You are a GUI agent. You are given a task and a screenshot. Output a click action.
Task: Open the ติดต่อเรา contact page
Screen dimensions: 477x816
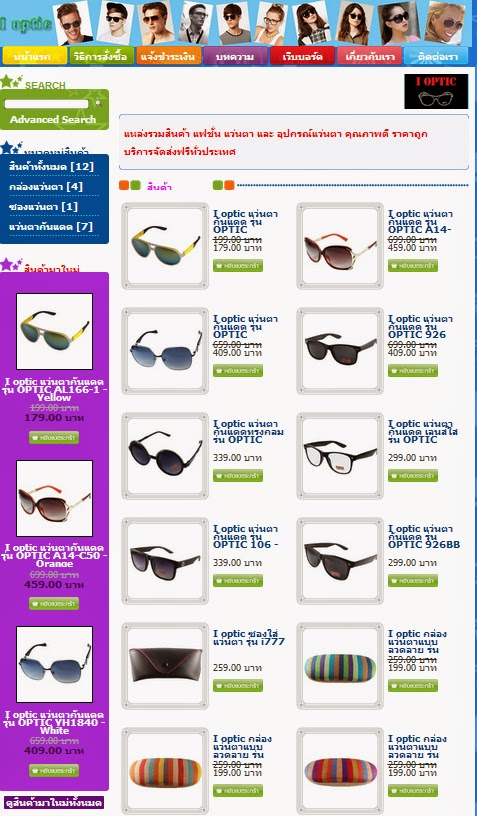[435, 56]
